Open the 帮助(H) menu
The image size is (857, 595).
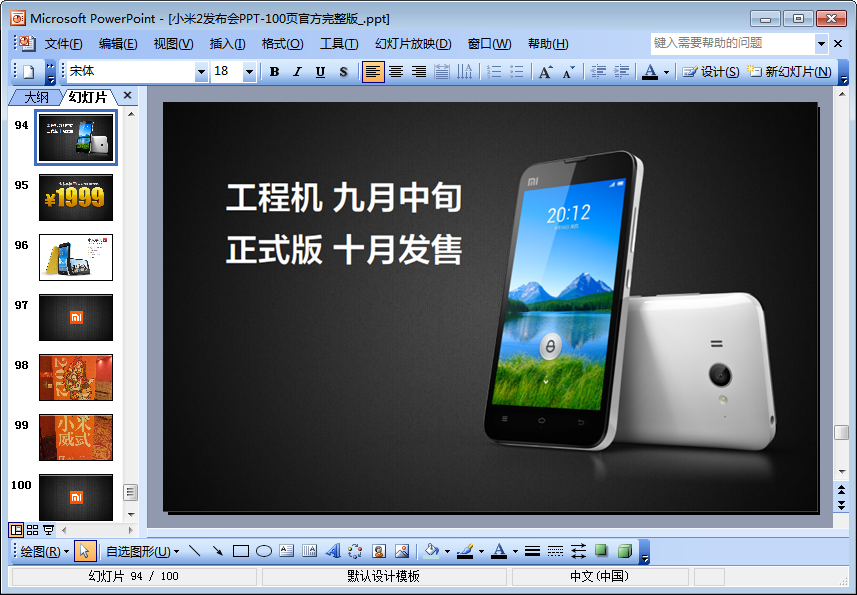548,44
